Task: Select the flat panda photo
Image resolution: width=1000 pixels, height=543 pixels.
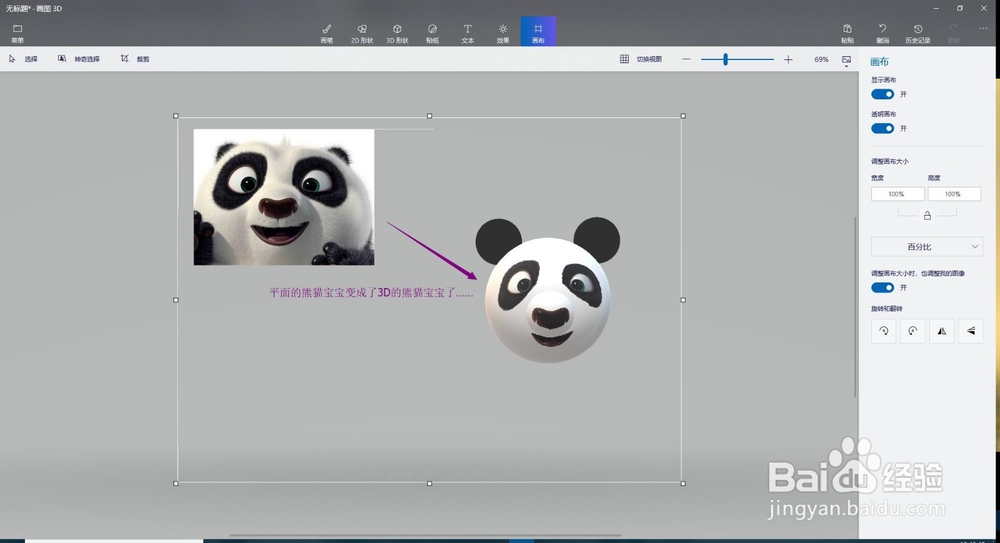Action: pos(284,197)
